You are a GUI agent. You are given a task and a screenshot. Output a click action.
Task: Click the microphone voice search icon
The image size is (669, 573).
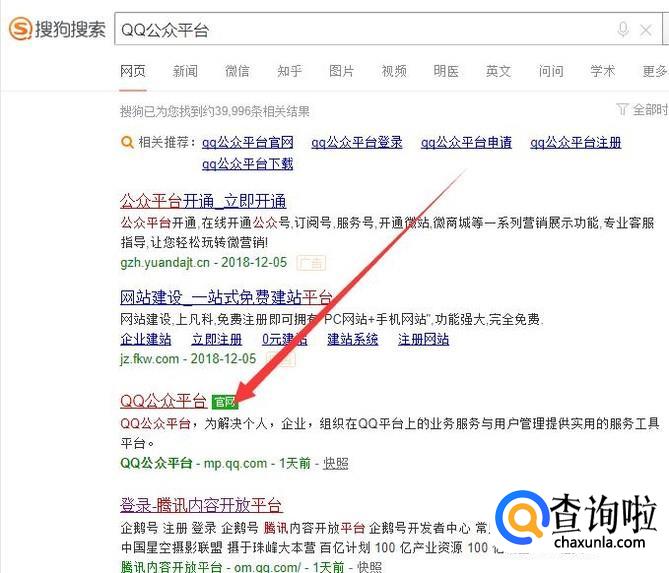click(x=623, y=30)
